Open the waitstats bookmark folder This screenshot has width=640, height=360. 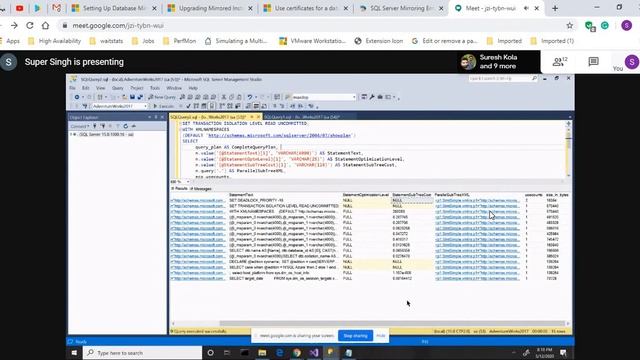pos(106,41)
